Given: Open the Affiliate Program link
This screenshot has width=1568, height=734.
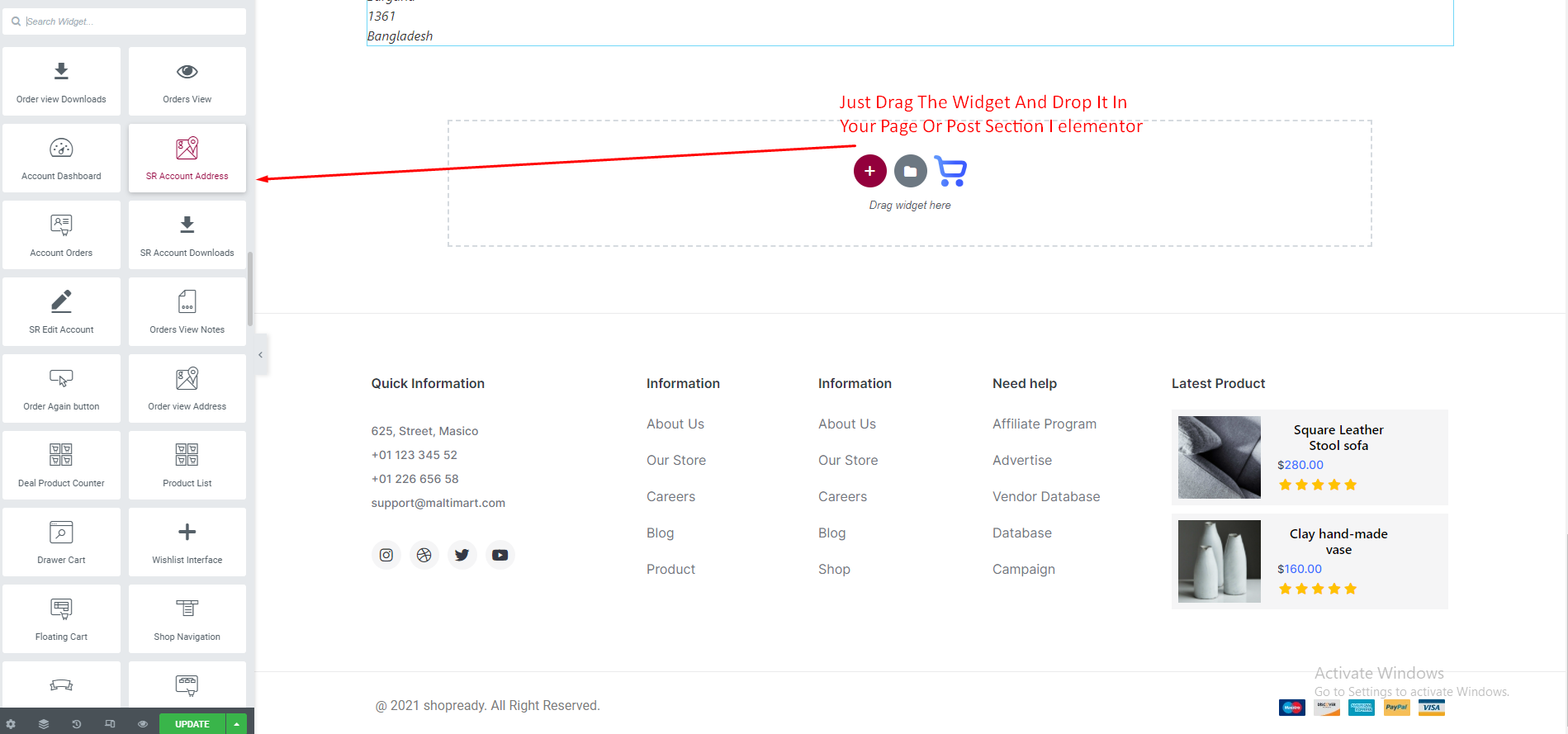Looking at the screenshot, I should (x=1044, y=424).
